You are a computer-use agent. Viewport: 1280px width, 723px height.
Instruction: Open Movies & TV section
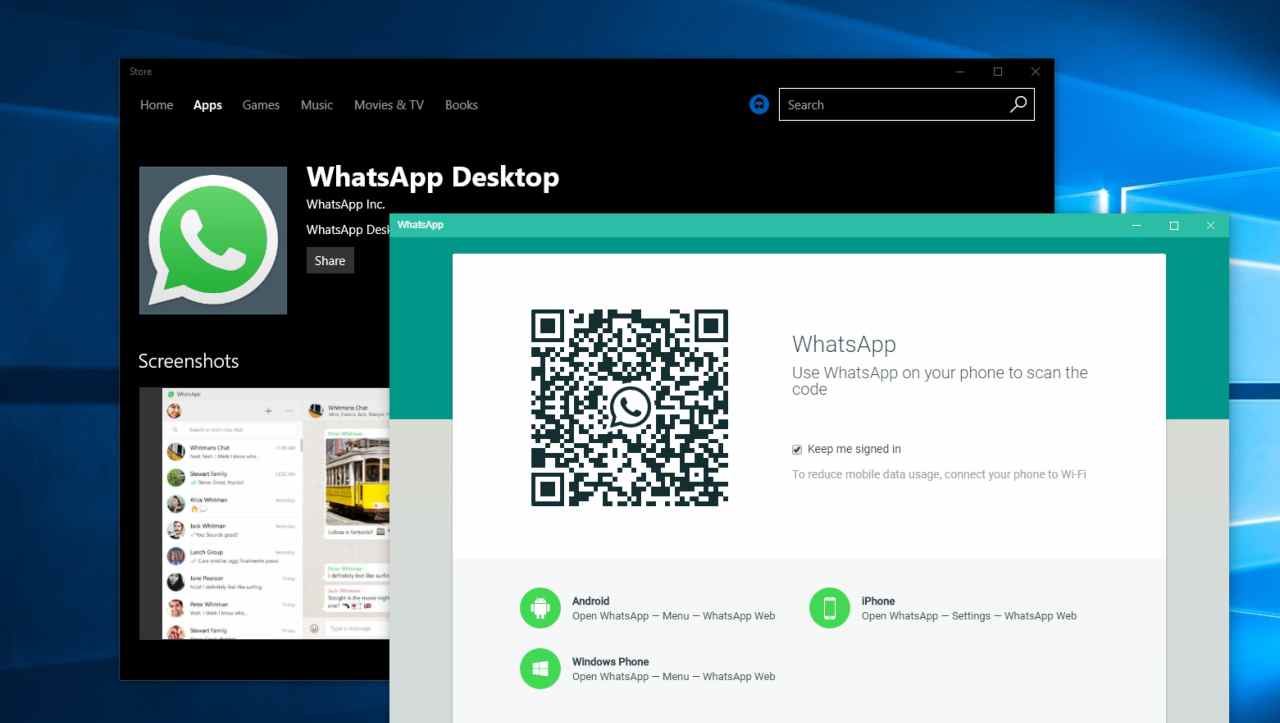389,105
